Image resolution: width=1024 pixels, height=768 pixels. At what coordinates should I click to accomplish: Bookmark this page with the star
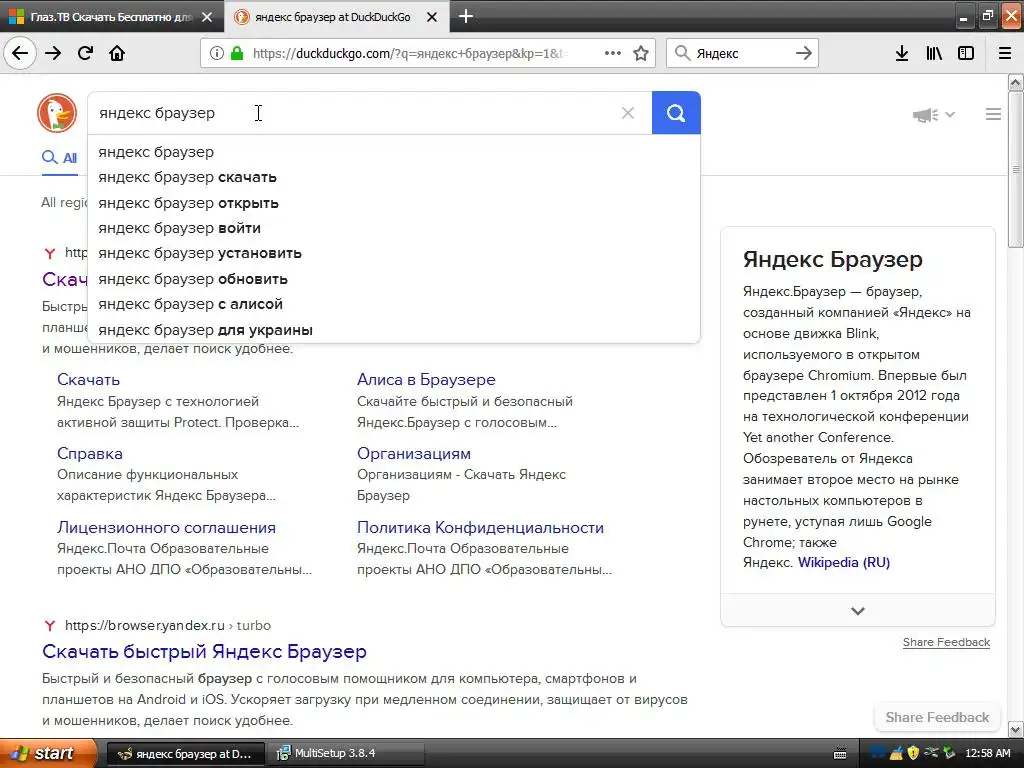641,53
